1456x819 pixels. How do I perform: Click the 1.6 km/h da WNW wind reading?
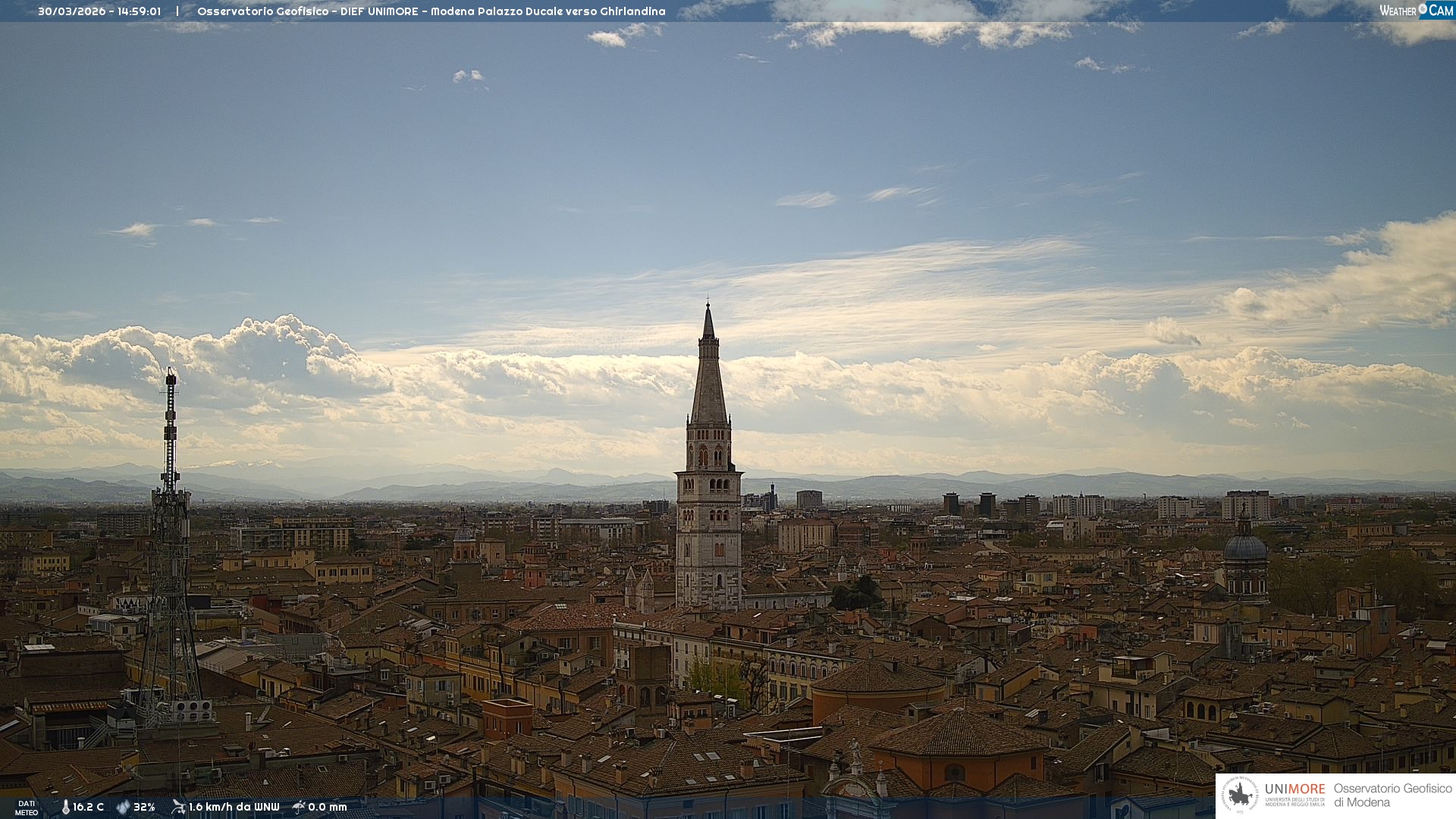(234, 807)
